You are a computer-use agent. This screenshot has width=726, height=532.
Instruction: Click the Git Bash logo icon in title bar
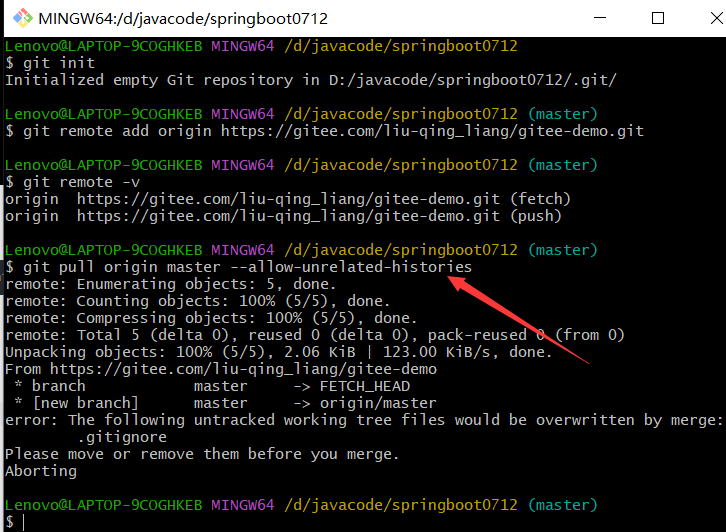[x=23, y=18]
